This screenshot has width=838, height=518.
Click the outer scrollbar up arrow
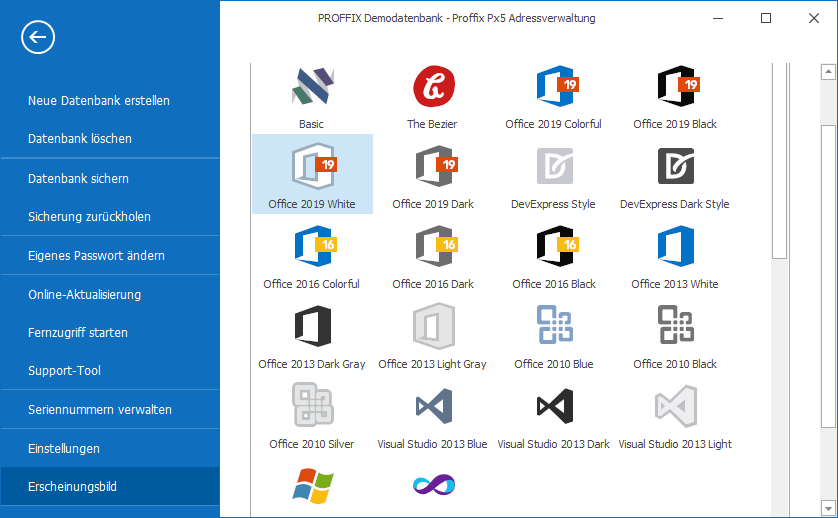[x=828, y=71]
